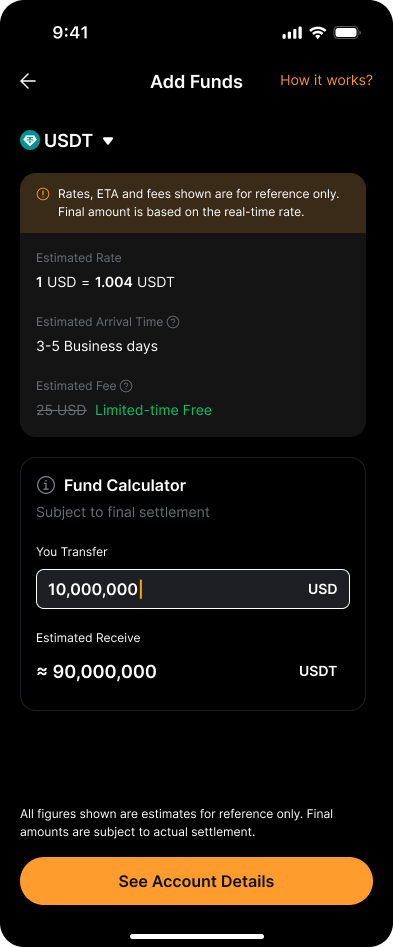Image resolution: width=393 pixels, height=947 pixels.
Task: Tap the battery icon in status bar
Action: [348, 33]
